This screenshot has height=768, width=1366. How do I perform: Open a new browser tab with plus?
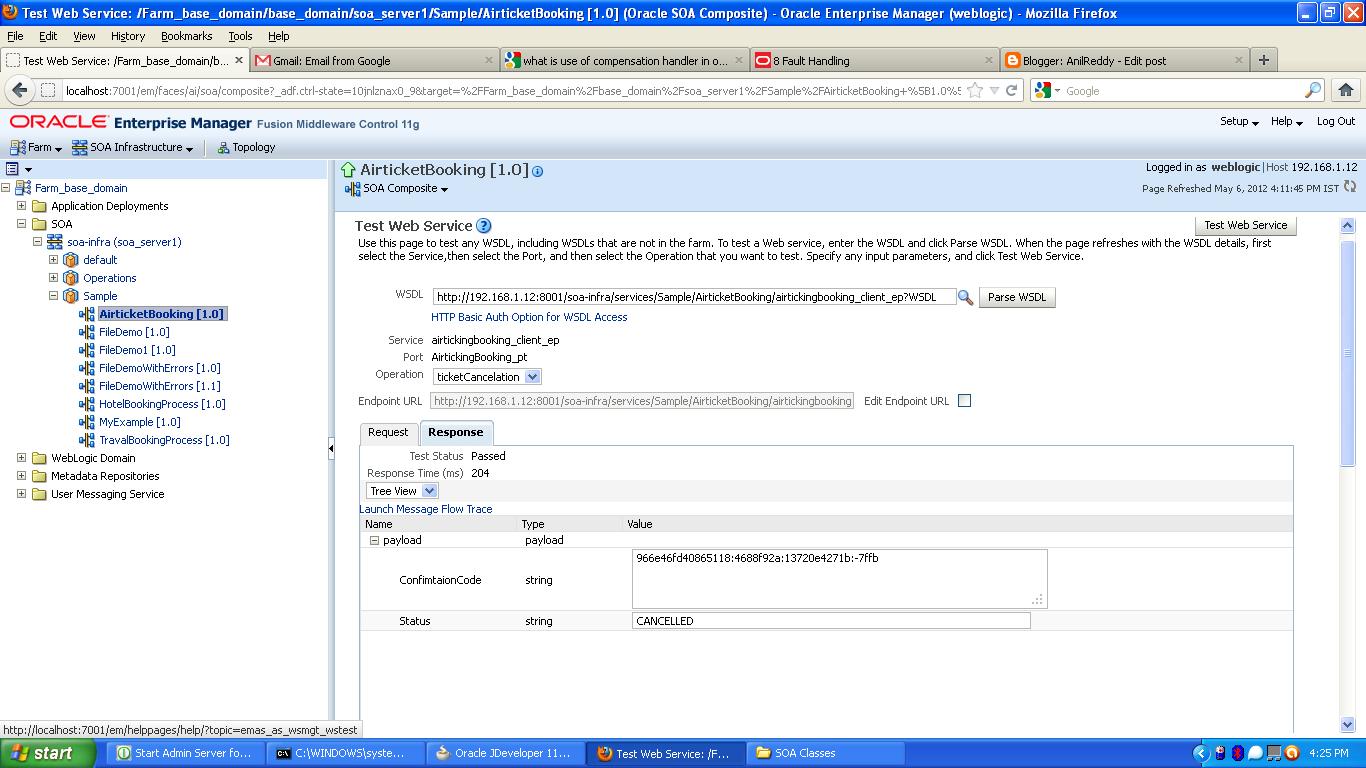(1264, 60)
